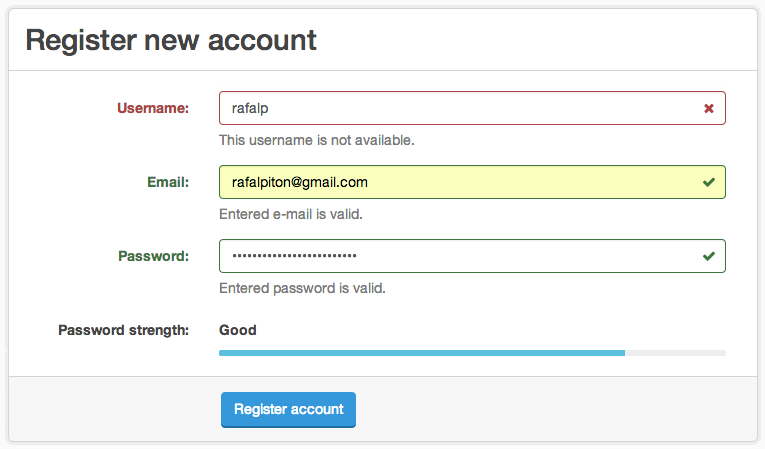Click the green checkmark in Password field
Viewport: 765px width, 449px height.
point(709,256)
